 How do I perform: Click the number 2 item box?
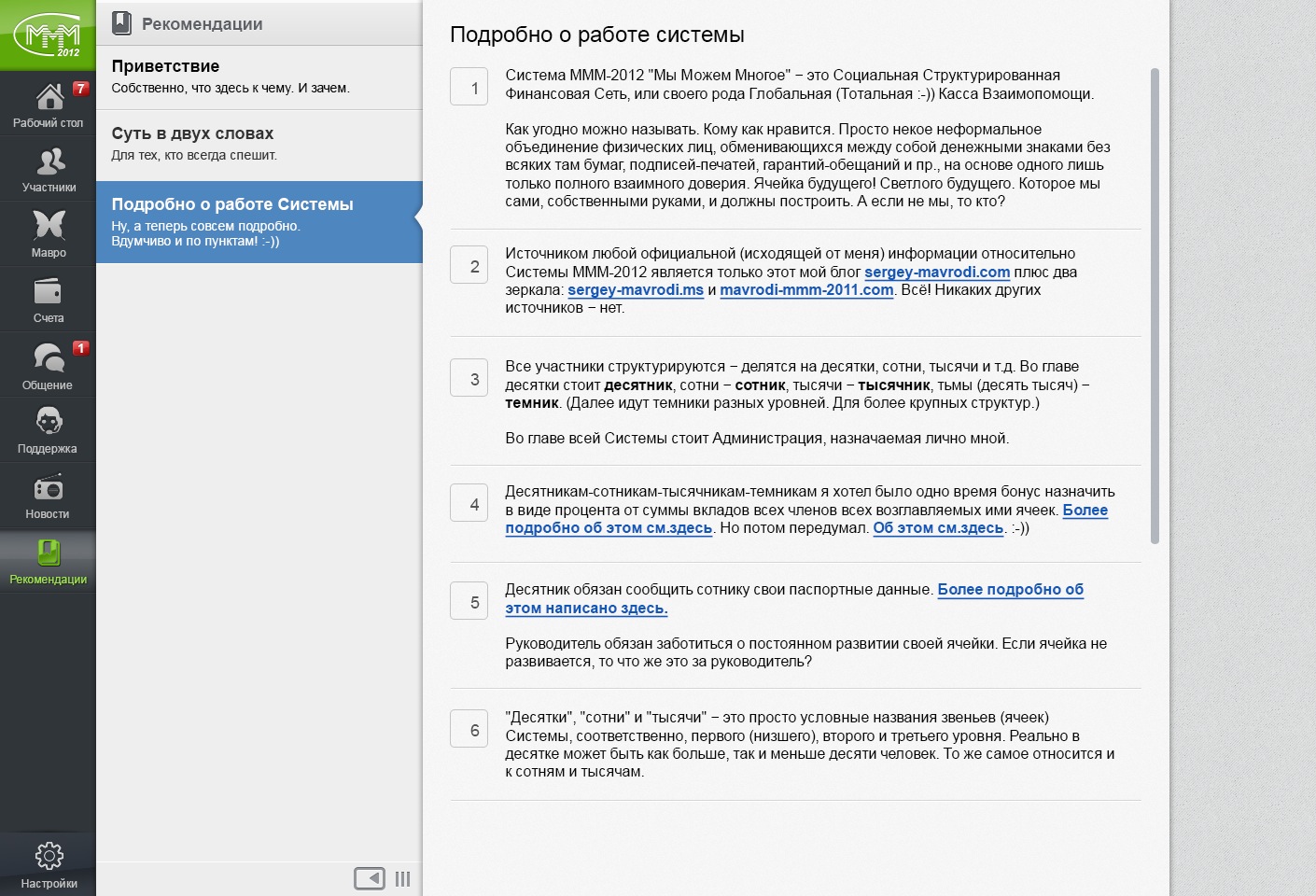click(x=469, y=265)
